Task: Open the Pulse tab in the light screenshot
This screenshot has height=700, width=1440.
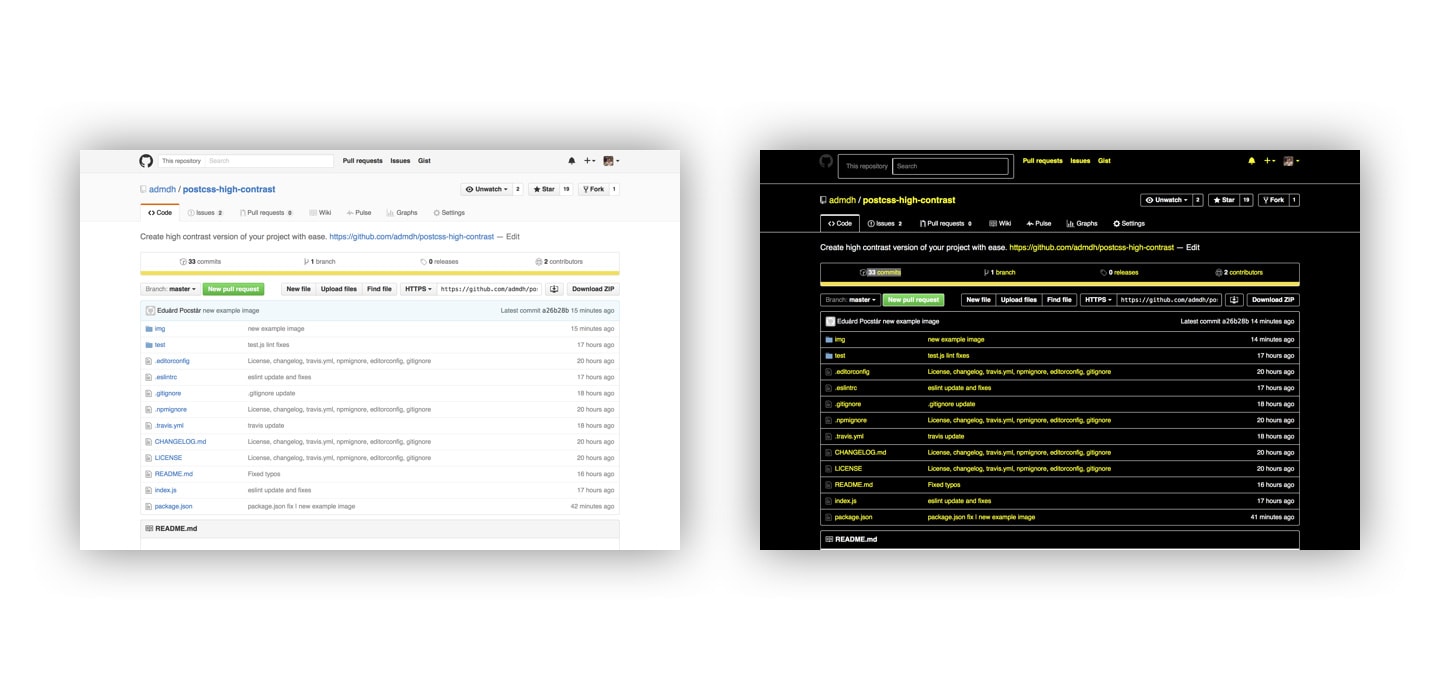Action: tap(358, 213)
